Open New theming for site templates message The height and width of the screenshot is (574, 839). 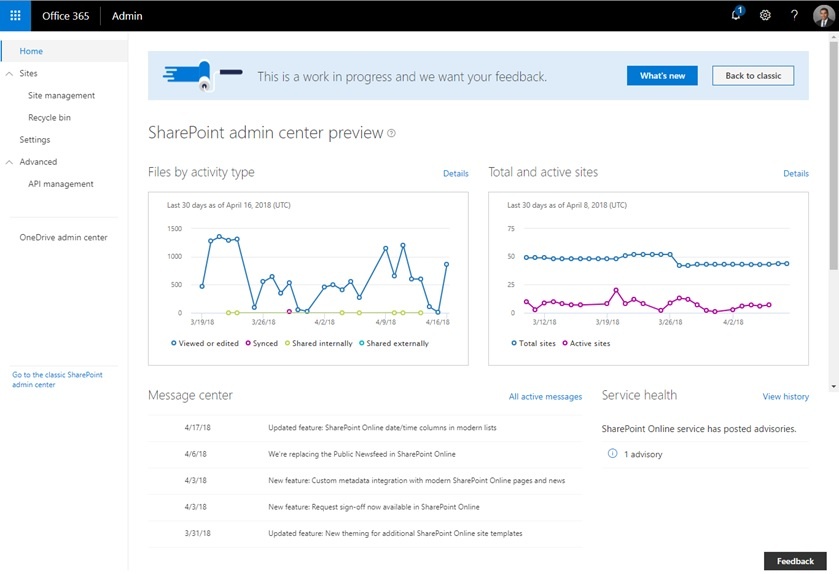coord(395,533)
